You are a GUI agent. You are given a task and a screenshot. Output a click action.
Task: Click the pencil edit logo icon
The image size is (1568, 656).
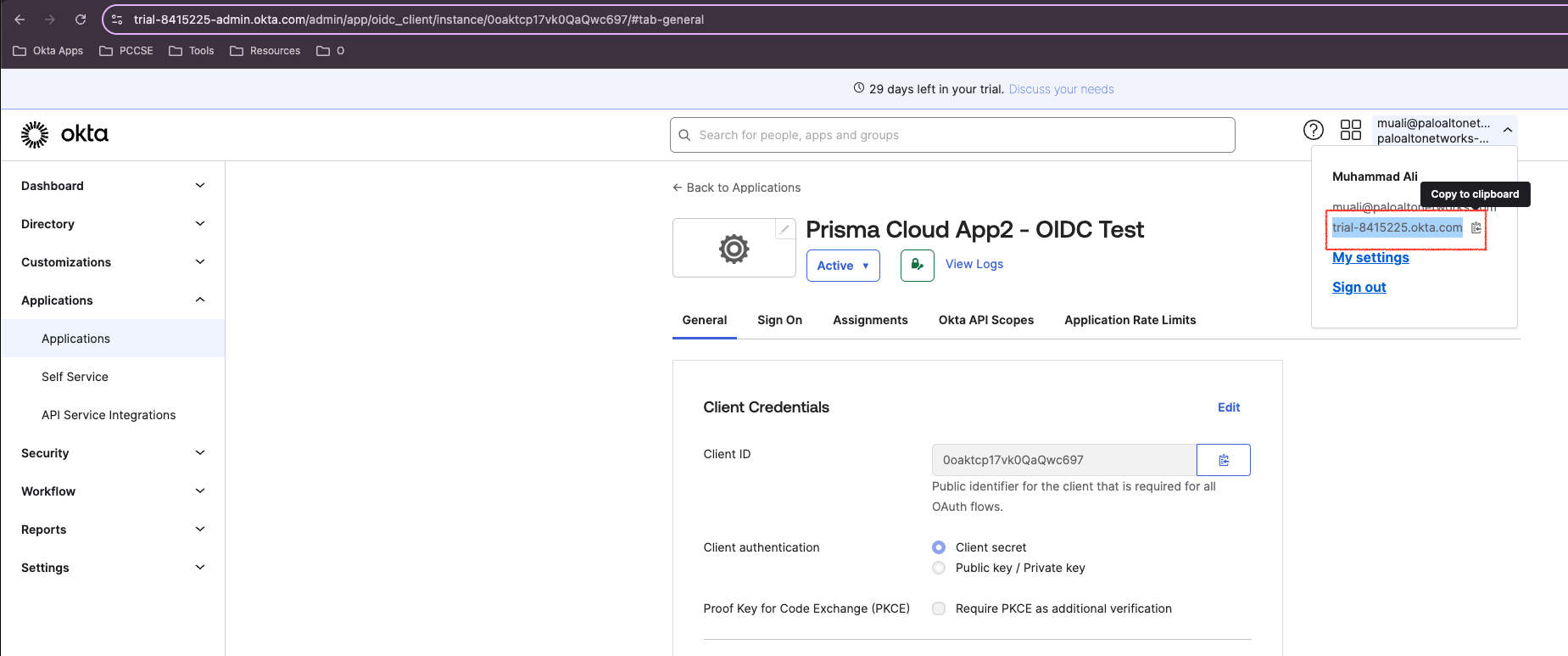[x=785, y=229]
